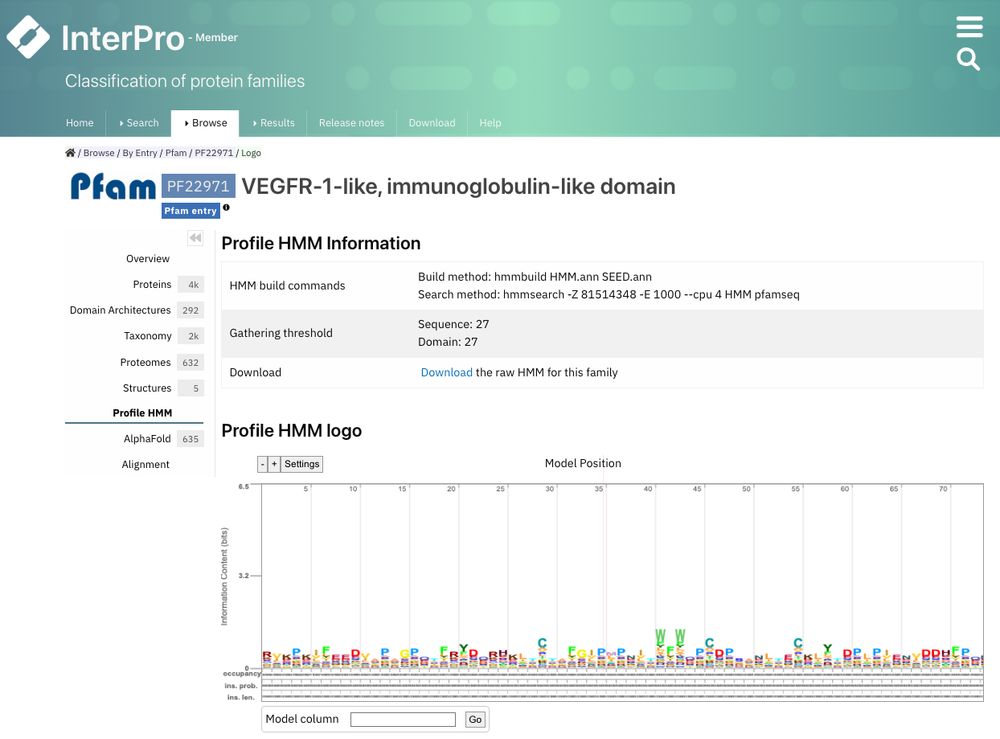Expand the Search menu item
Viewport: 1000px width, 739px height.
139,122
